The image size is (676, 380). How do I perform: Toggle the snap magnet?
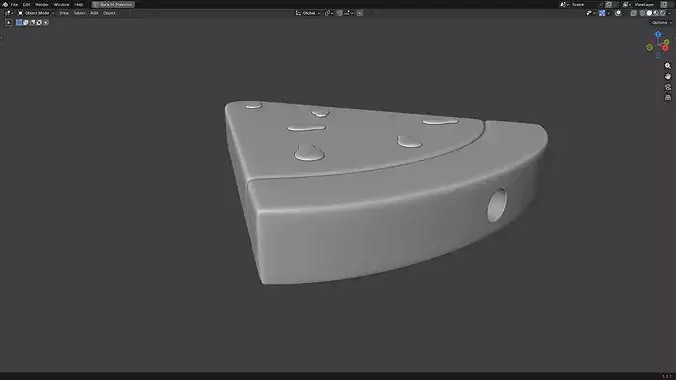point(339,13)
